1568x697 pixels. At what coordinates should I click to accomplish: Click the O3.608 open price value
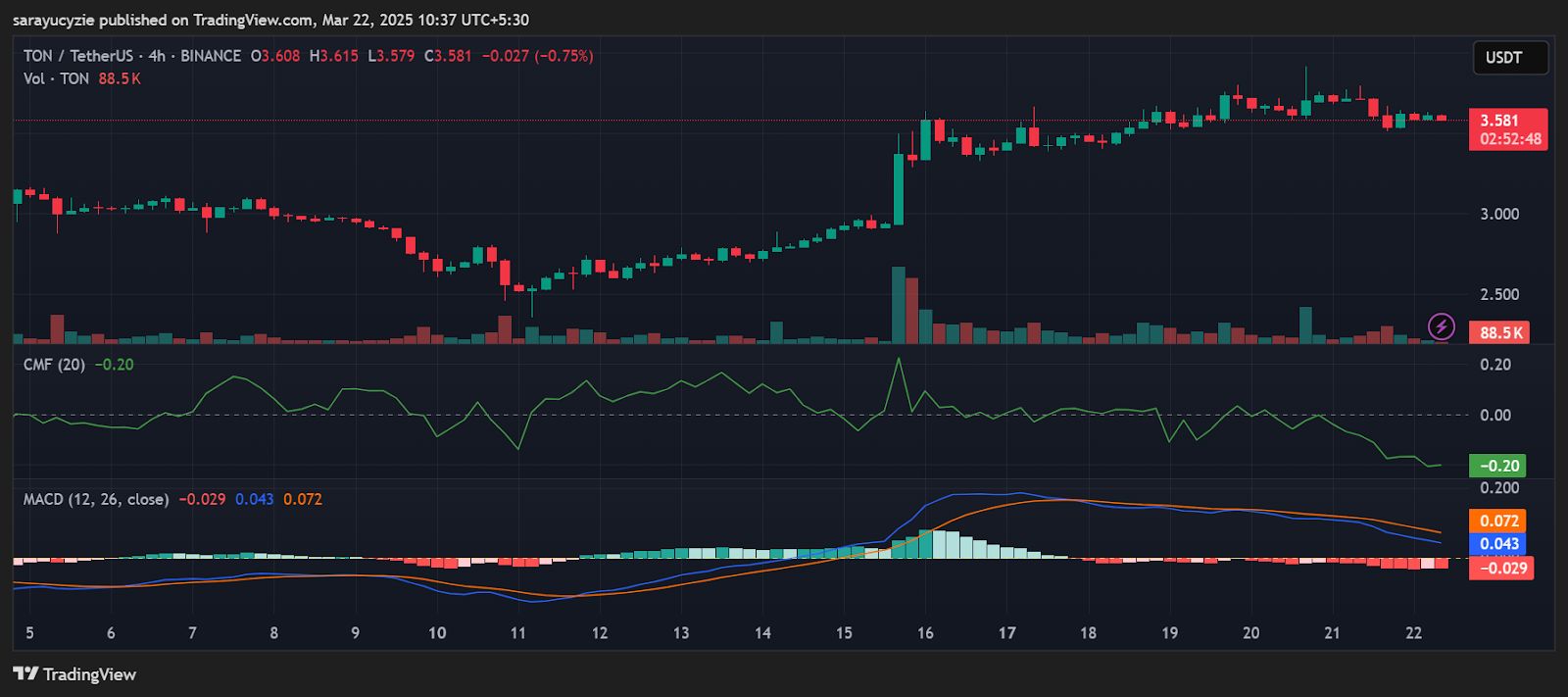275,56
